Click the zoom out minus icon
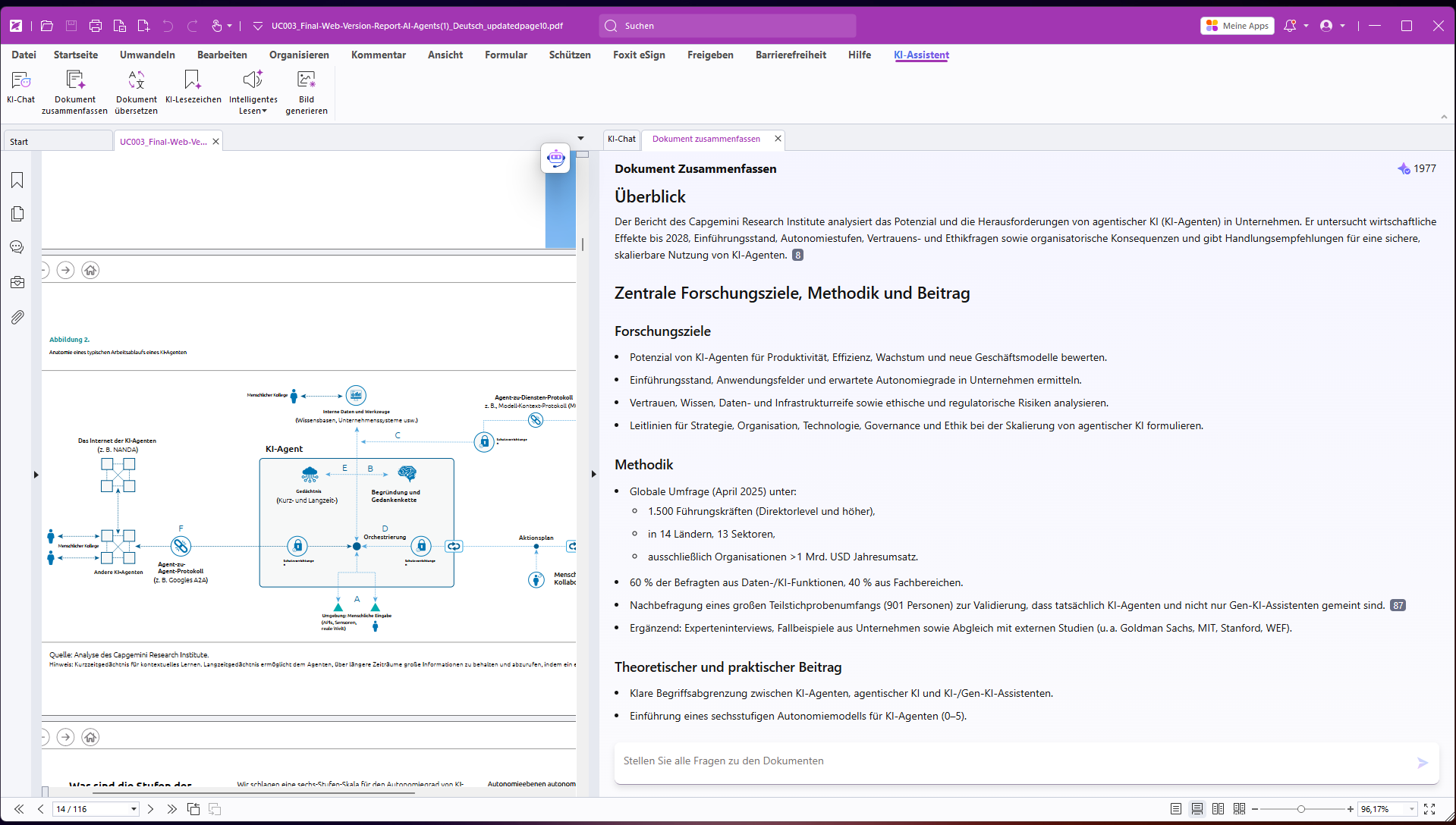 coord(1255,809)
